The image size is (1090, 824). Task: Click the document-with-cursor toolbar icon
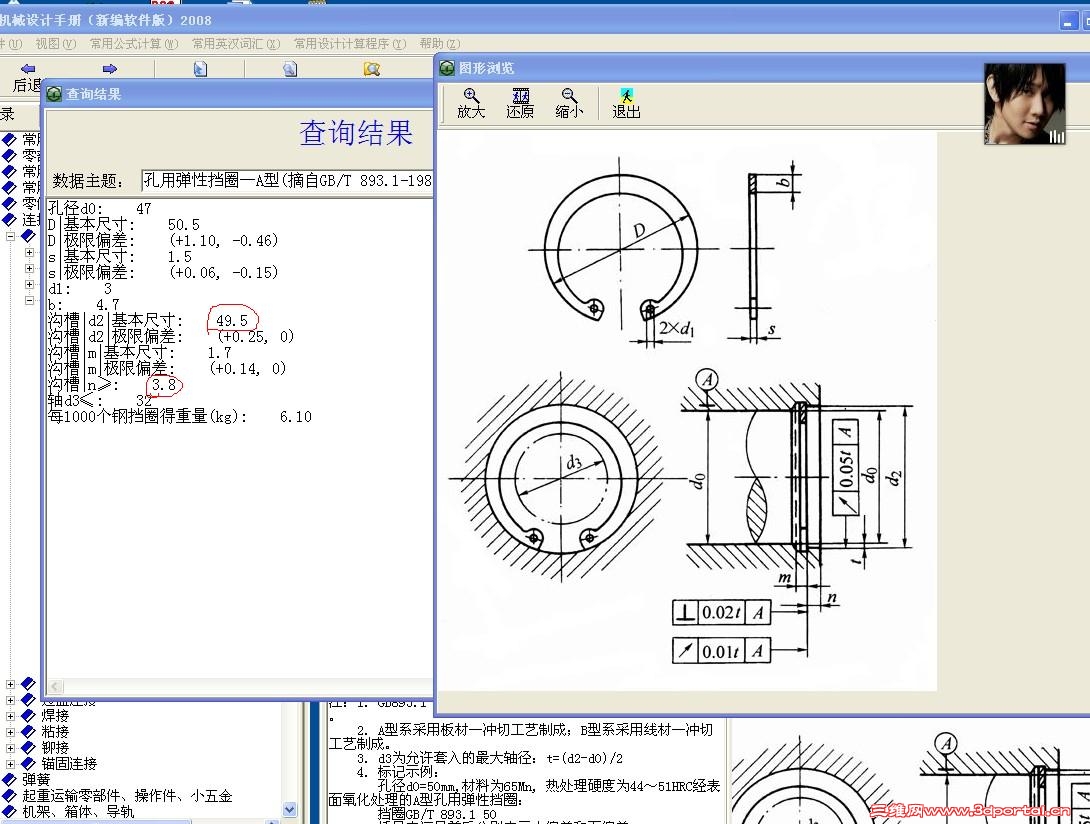point(200,69)
